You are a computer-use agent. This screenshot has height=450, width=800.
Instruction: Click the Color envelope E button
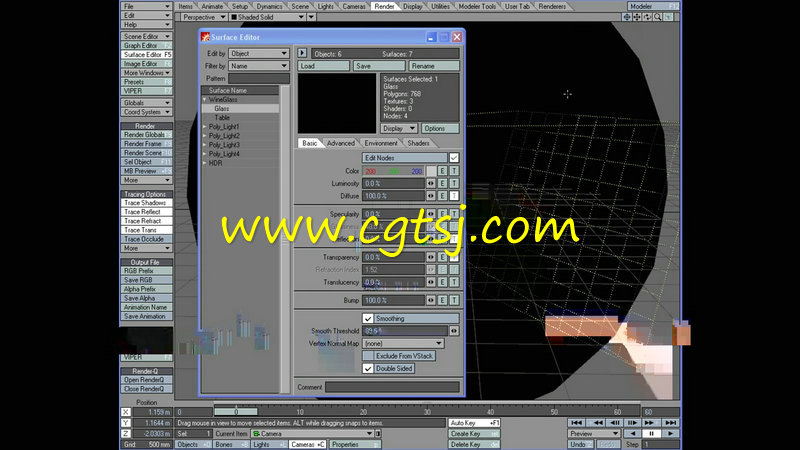coord(442,171)
